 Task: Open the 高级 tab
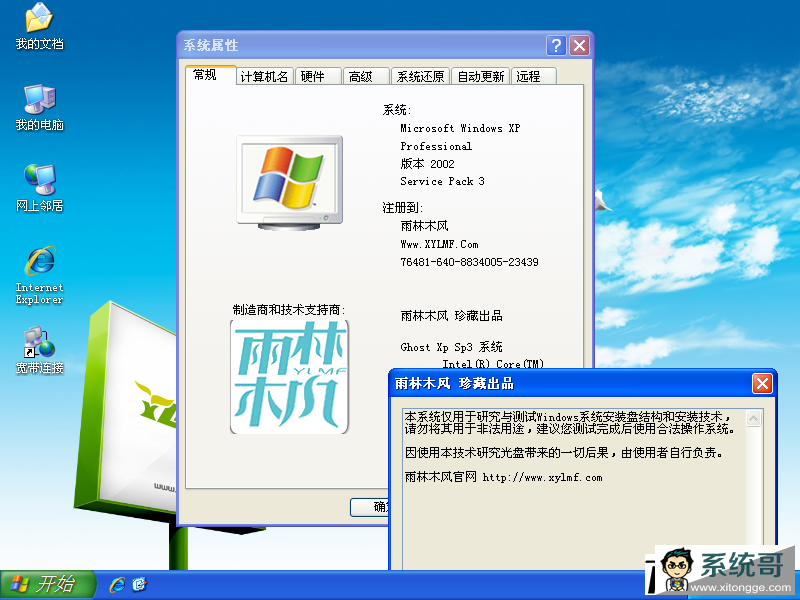tap(366, 77)
